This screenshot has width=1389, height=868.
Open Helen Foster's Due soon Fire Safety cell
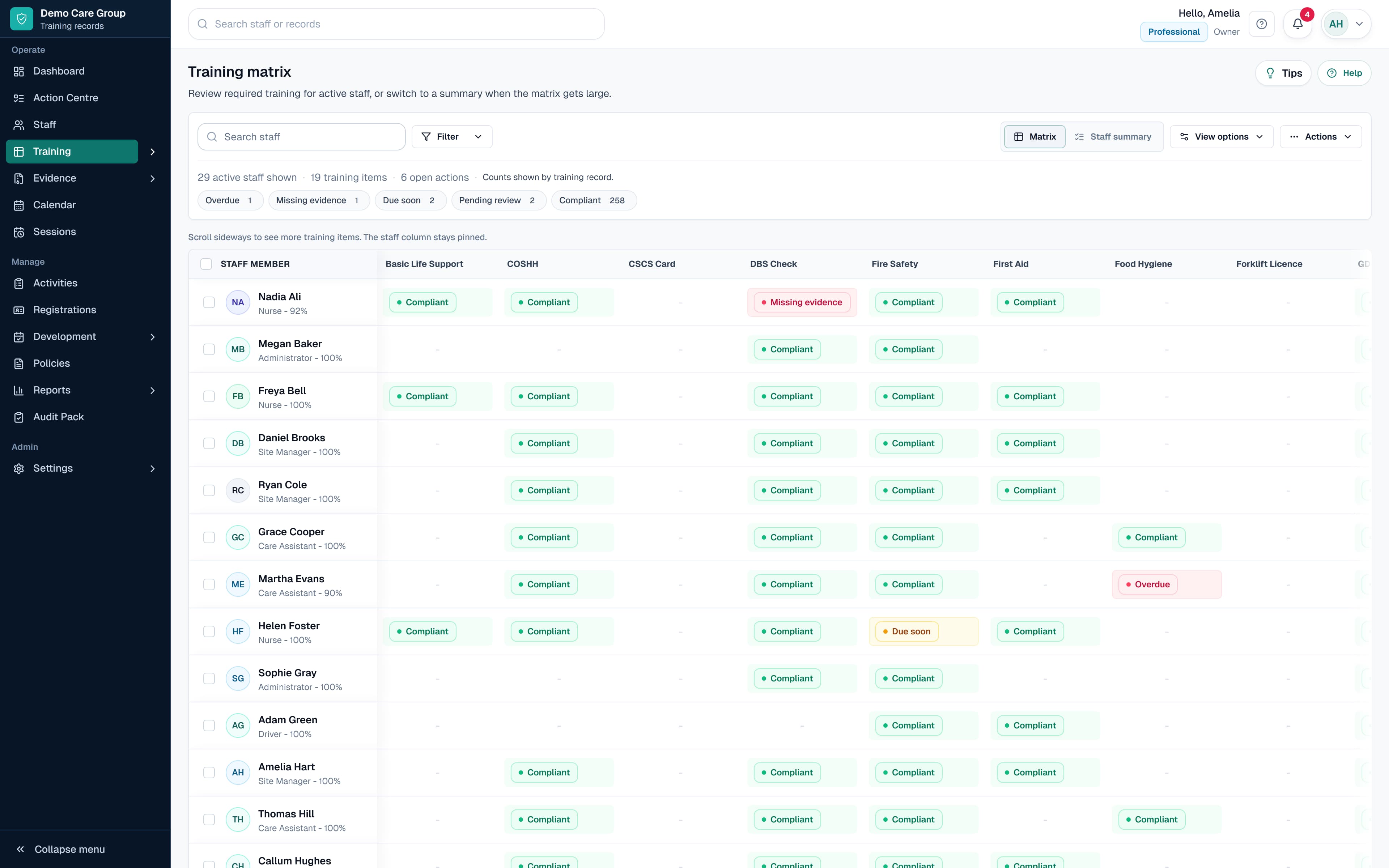click(x=923, y=631)
